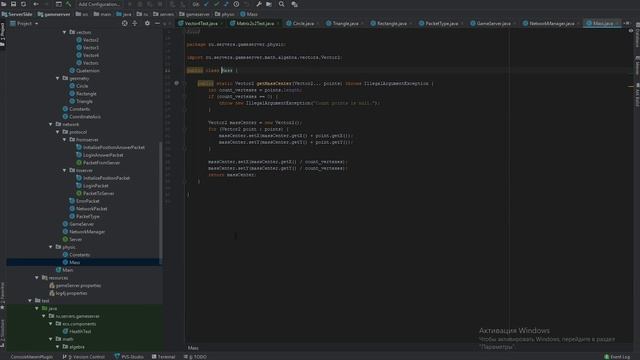Open the Add Configuration dropdown

99,4
